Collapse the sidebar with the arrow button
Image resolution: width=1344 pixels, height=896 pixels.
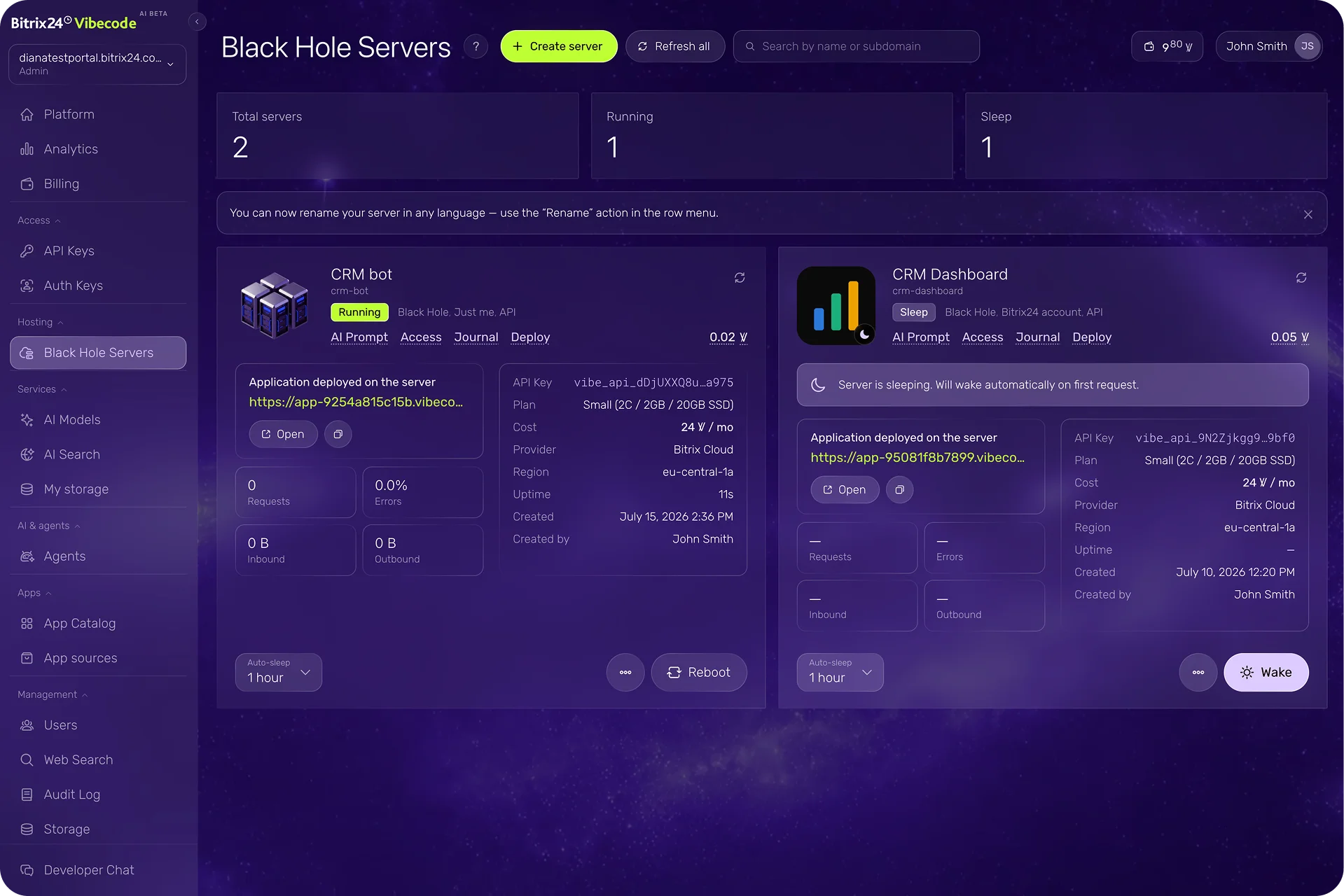197,22
